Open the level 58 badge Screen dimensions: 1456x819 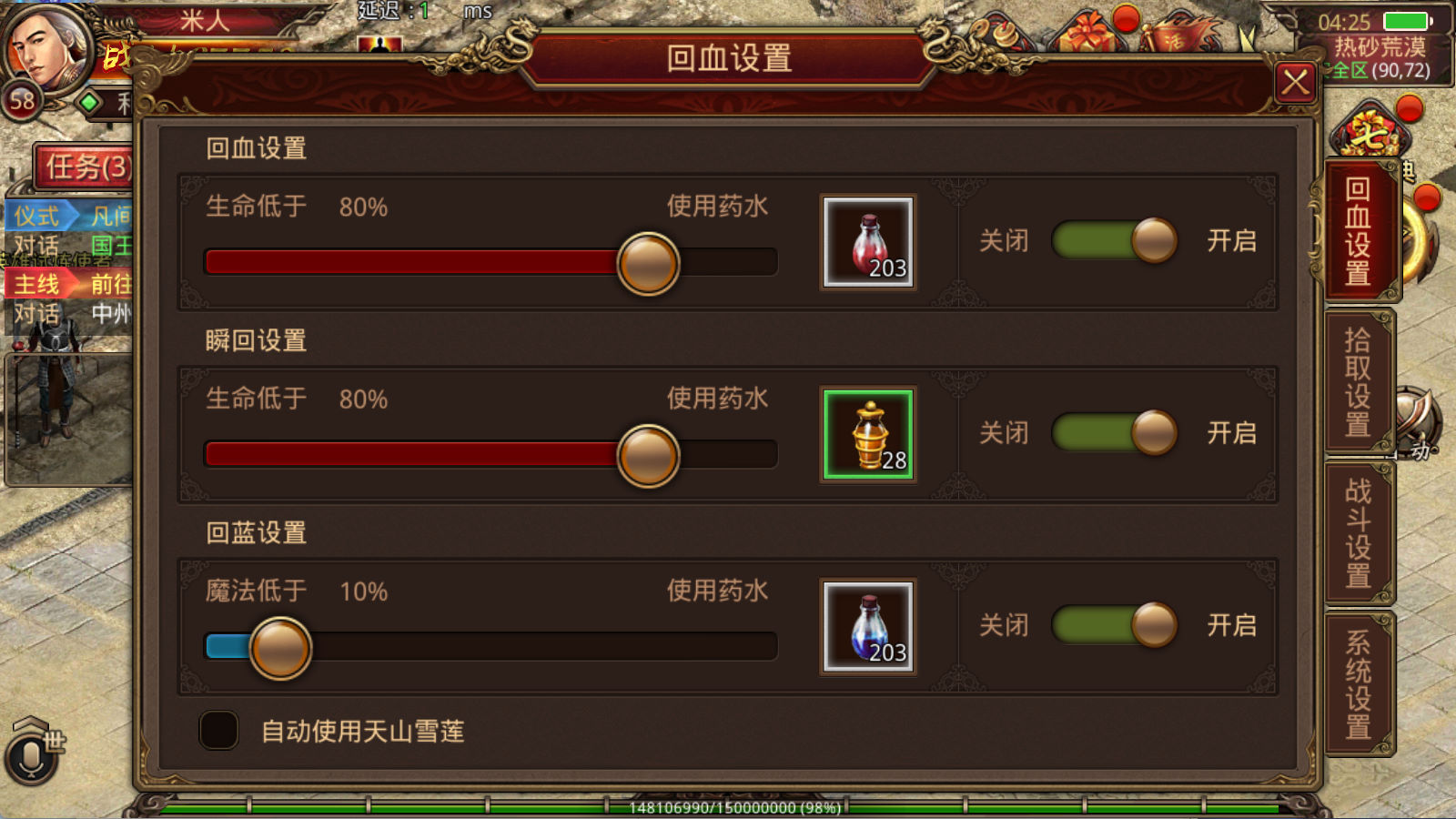(22, 101)
